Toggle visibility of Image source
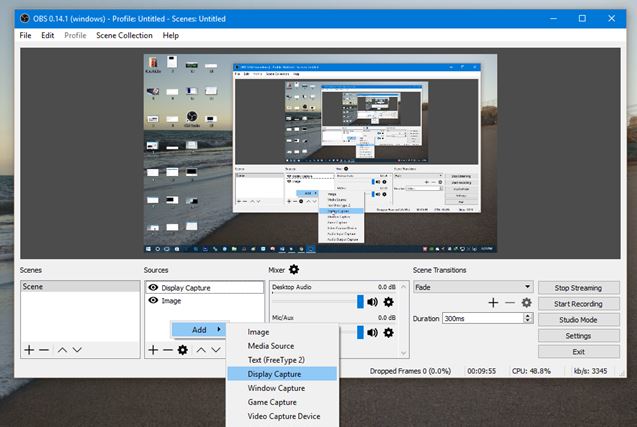637x427 pixels. tap(153, 300)
